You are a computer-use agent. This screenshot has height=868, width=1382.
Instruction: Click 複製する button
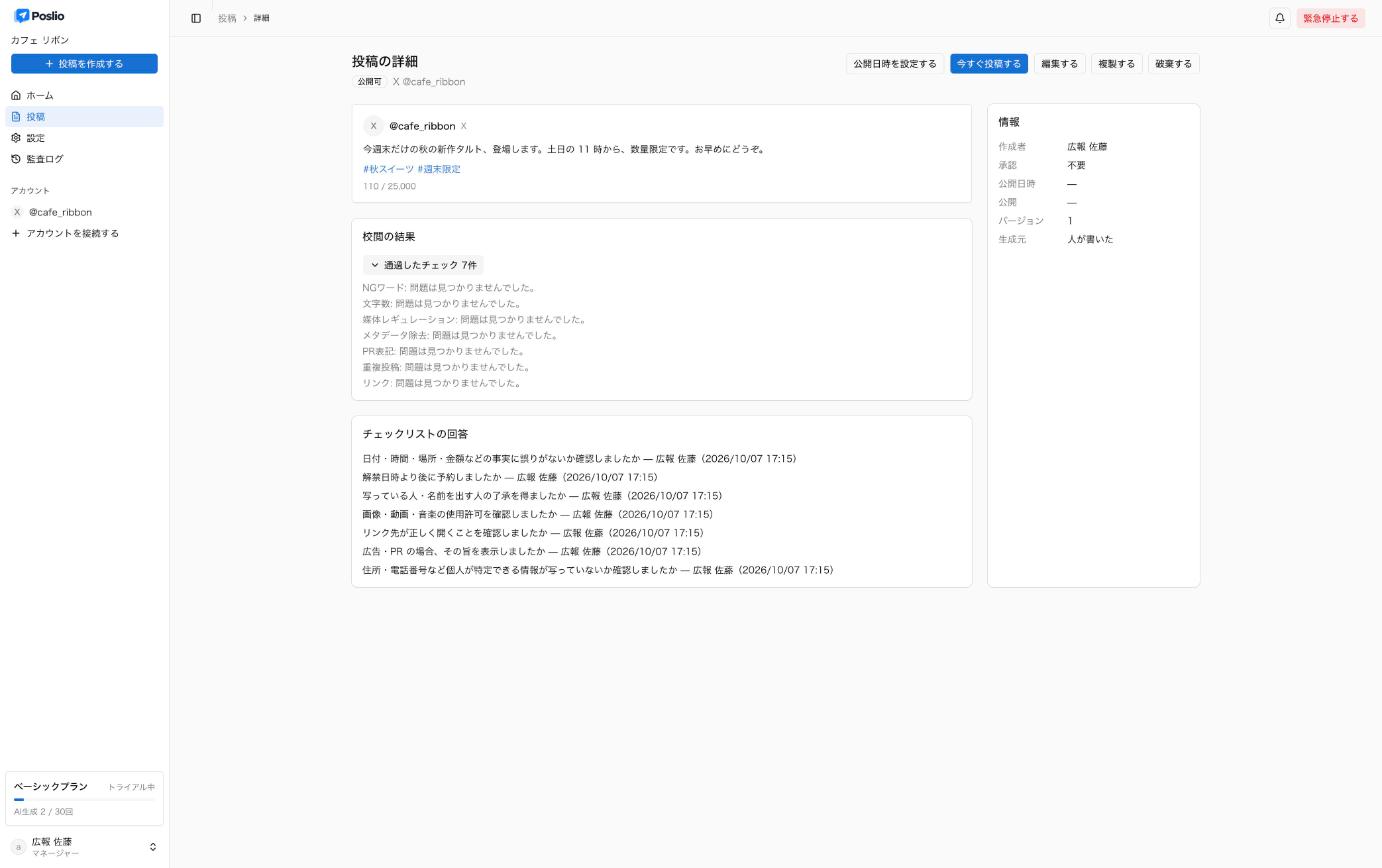tap(1117, 64)
